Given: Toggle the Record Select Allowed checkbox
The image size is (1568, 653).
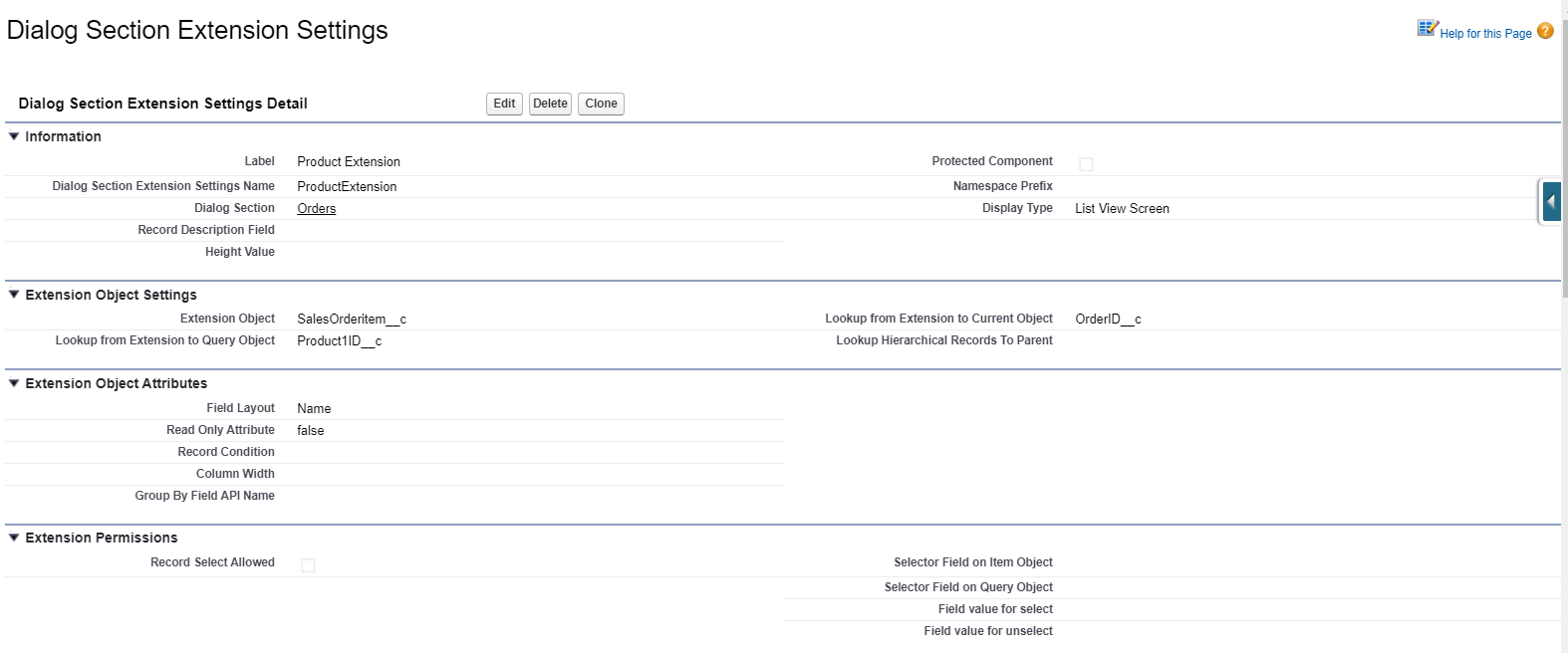Looking at the screenshot, I should pyautogui.click(x=308, y=565).
